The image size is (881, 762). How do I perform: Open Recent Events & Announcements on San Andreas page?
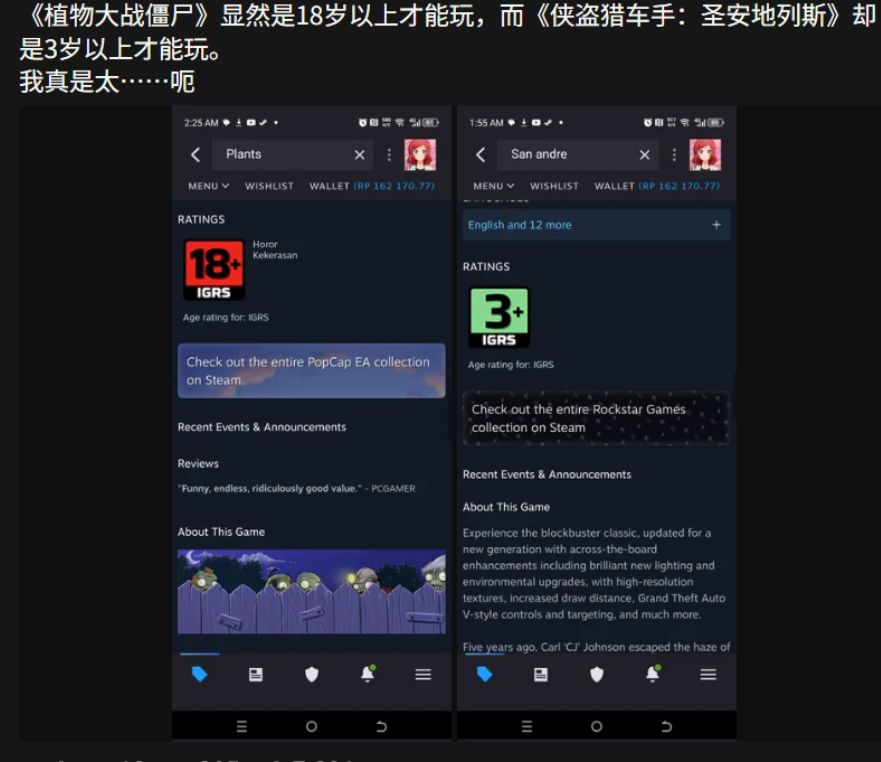pos(547,474)
